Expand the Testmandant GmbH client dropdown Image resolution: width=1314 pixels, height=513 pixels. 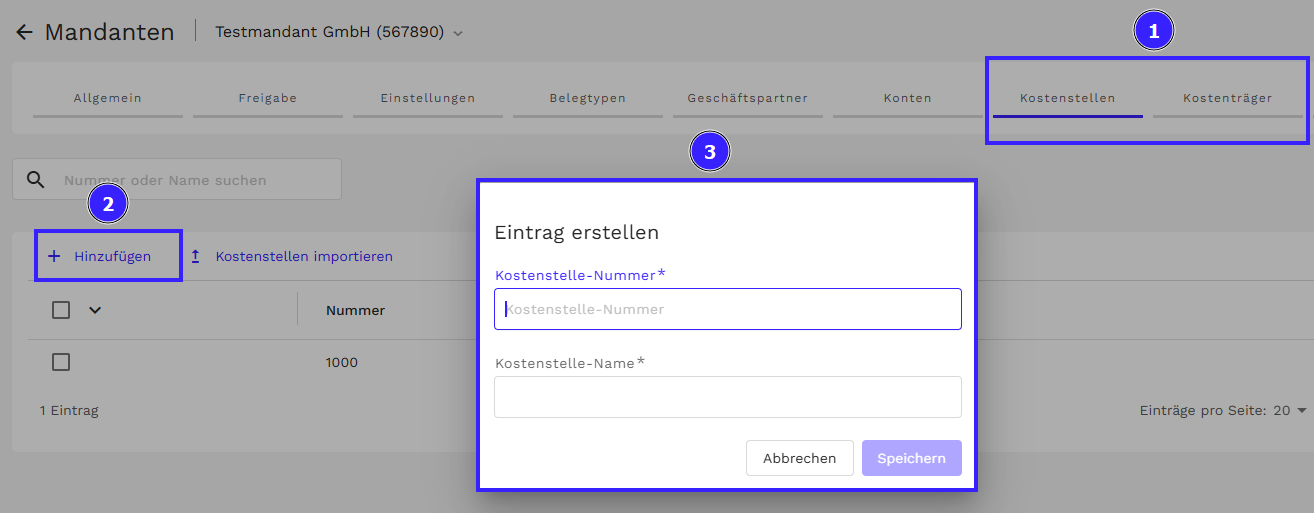pos(458,33)
